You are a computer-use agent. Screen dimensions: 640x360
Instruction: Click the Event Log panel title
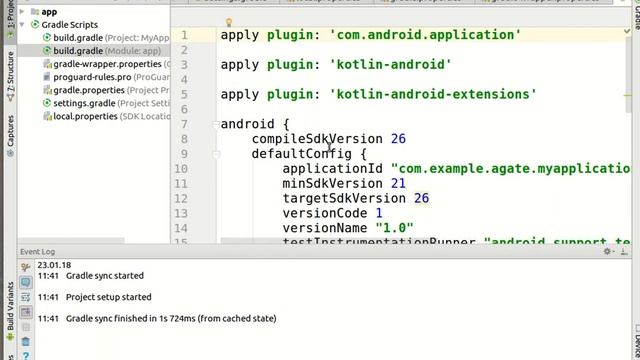[38, 251]
